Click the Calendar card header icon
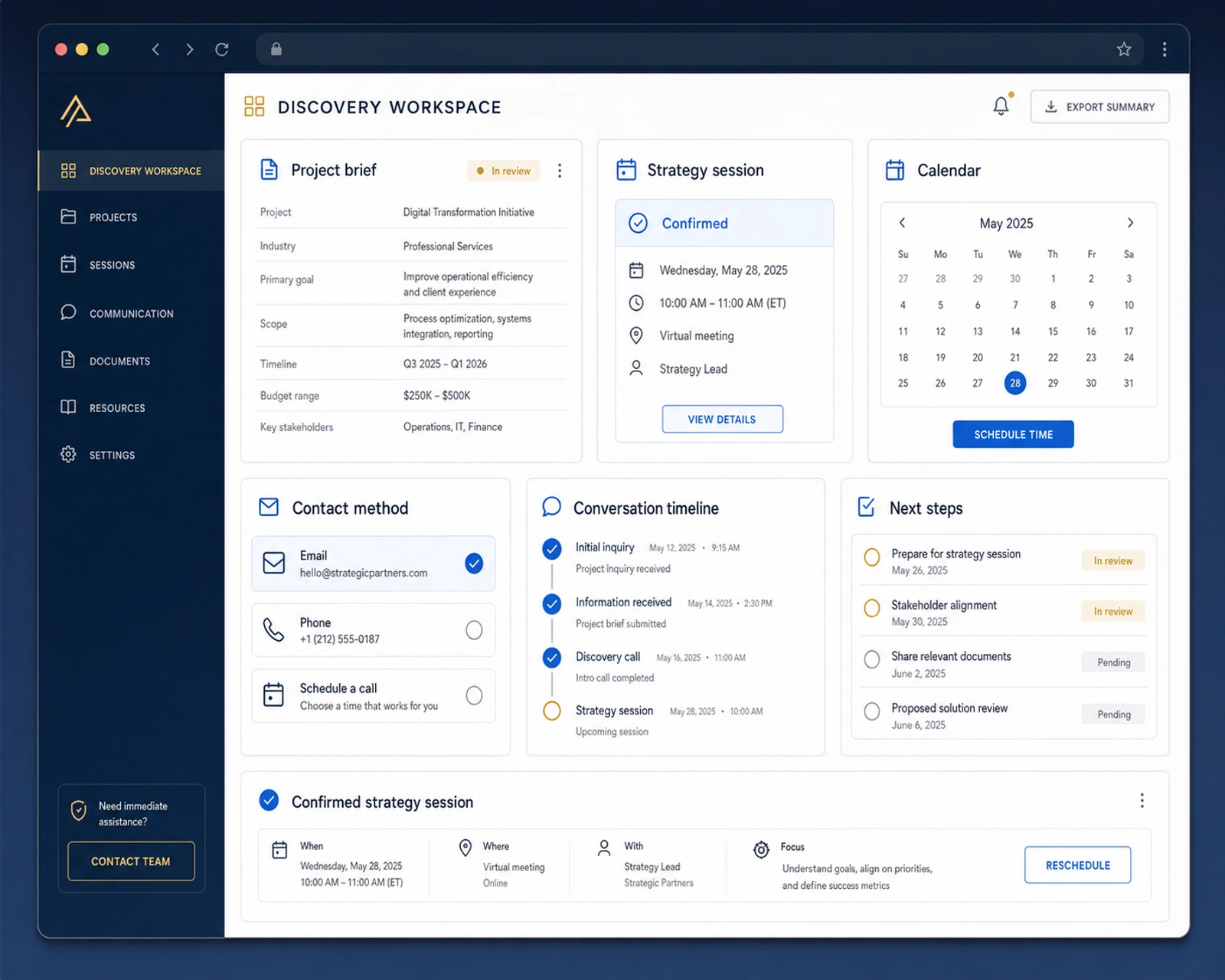Screen dimensions: 1225x980 click(x=895, y=169)
